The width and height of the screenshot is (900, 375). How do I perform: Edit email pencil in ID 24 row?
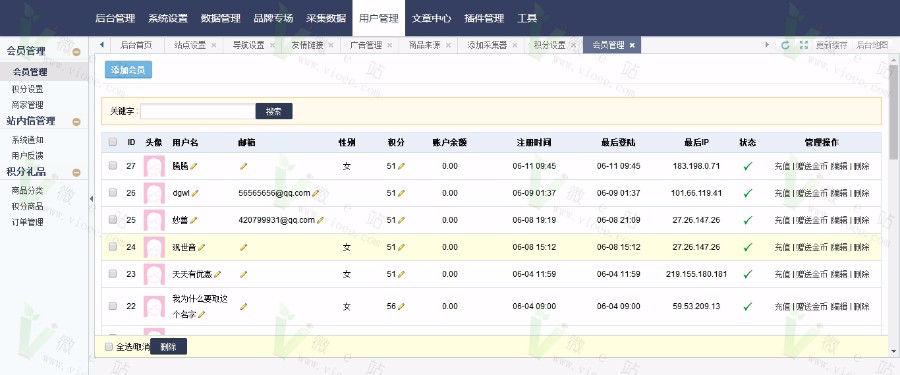click(243, 247)
